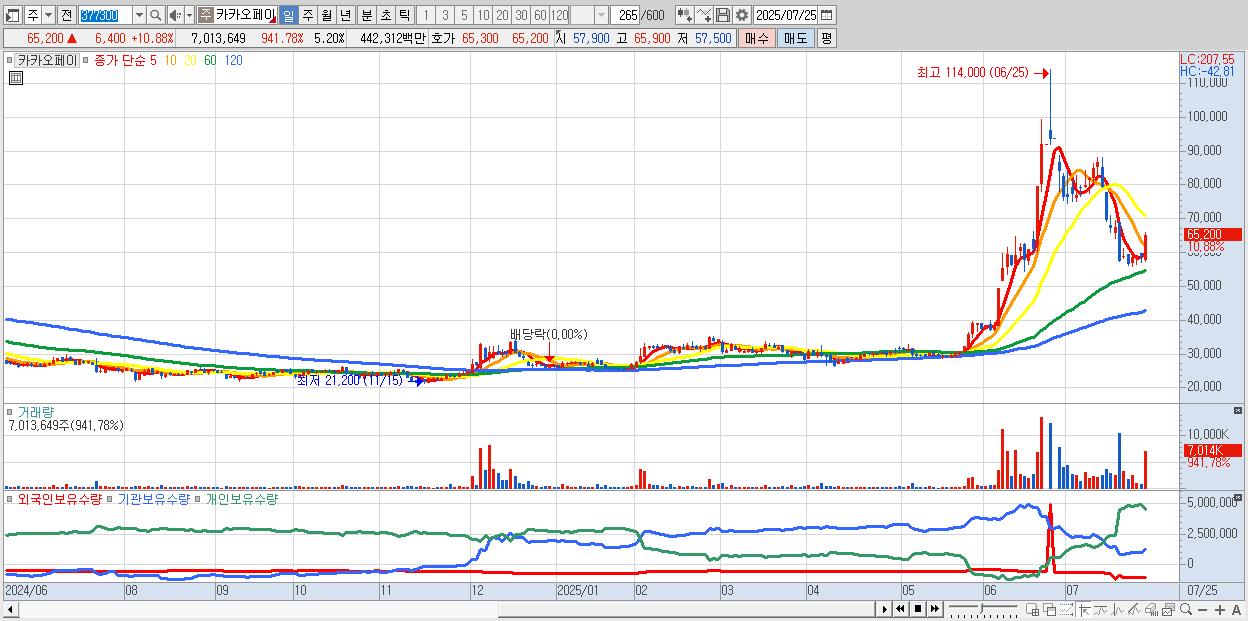Click the A text annotation icon
The height and width of the screenshot is (621, 1248).
click(1237, 609)
